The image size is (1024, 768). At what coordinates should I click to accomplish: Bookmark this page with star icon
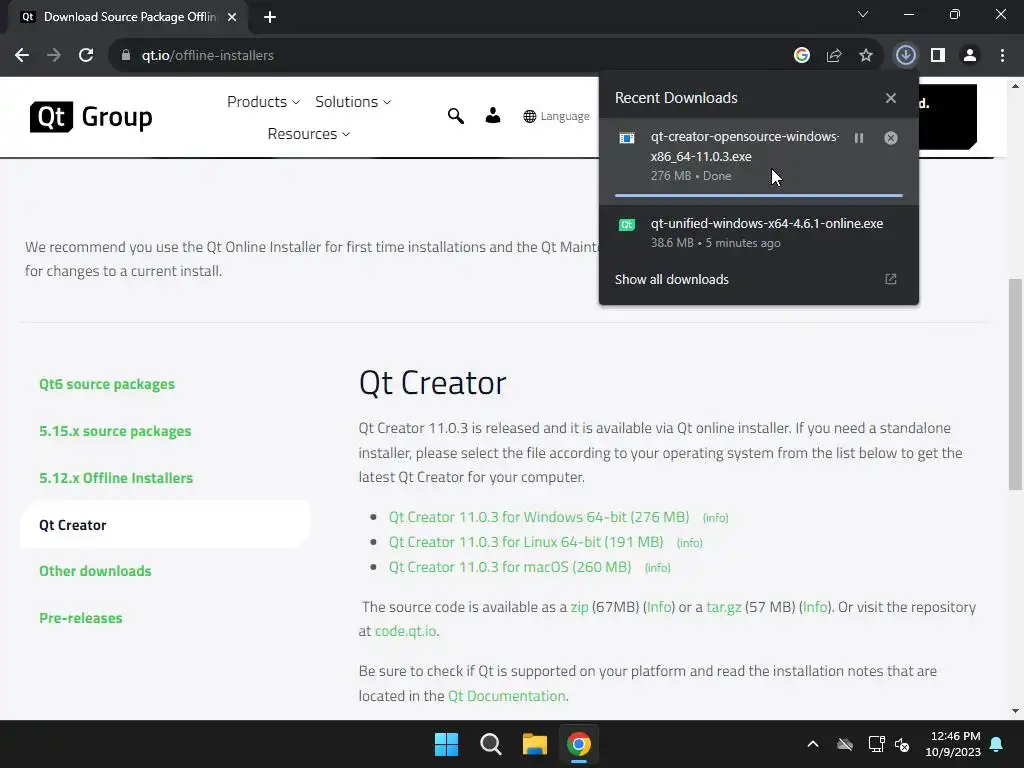[x=866, y=56]
